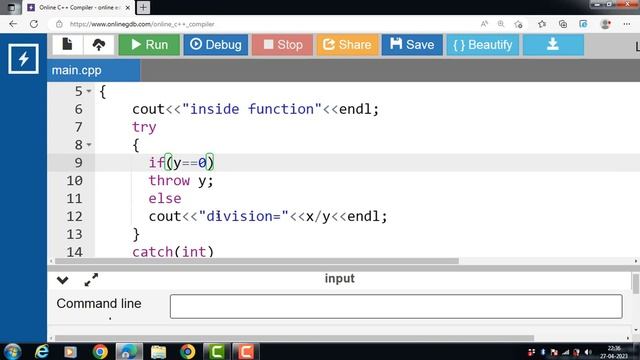This screenshot has height=360, width=640.
Task: Click the "inside function" string literal
Action: click(252, 109)
